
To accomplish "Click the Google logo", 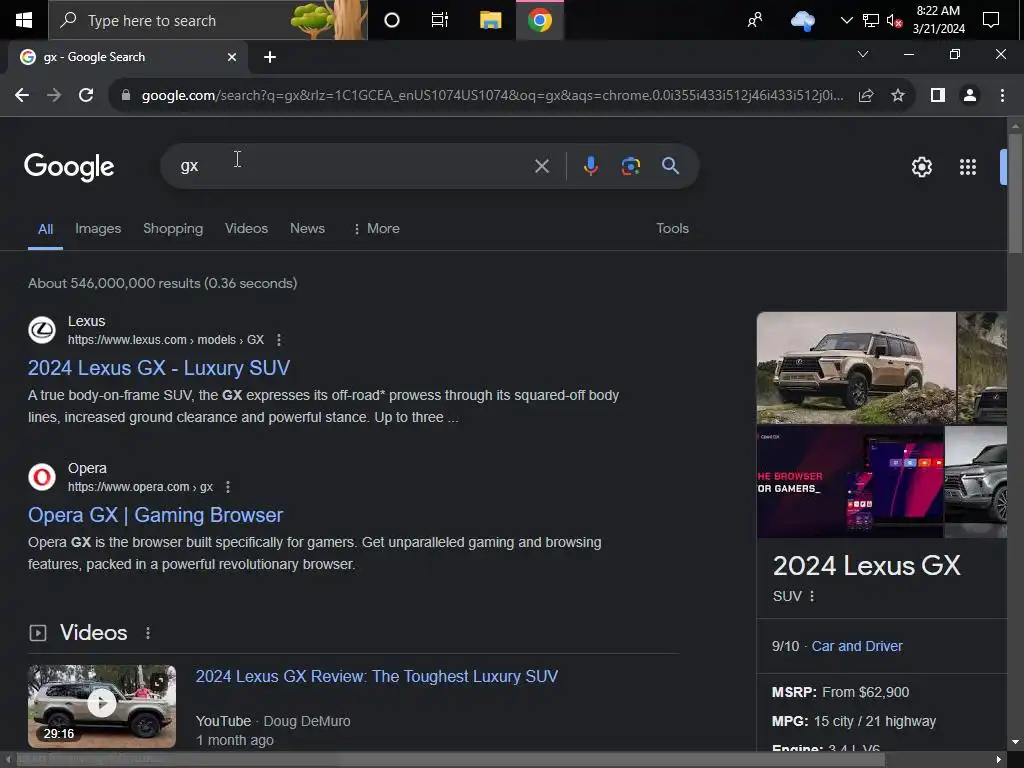I will coord(69,167).
